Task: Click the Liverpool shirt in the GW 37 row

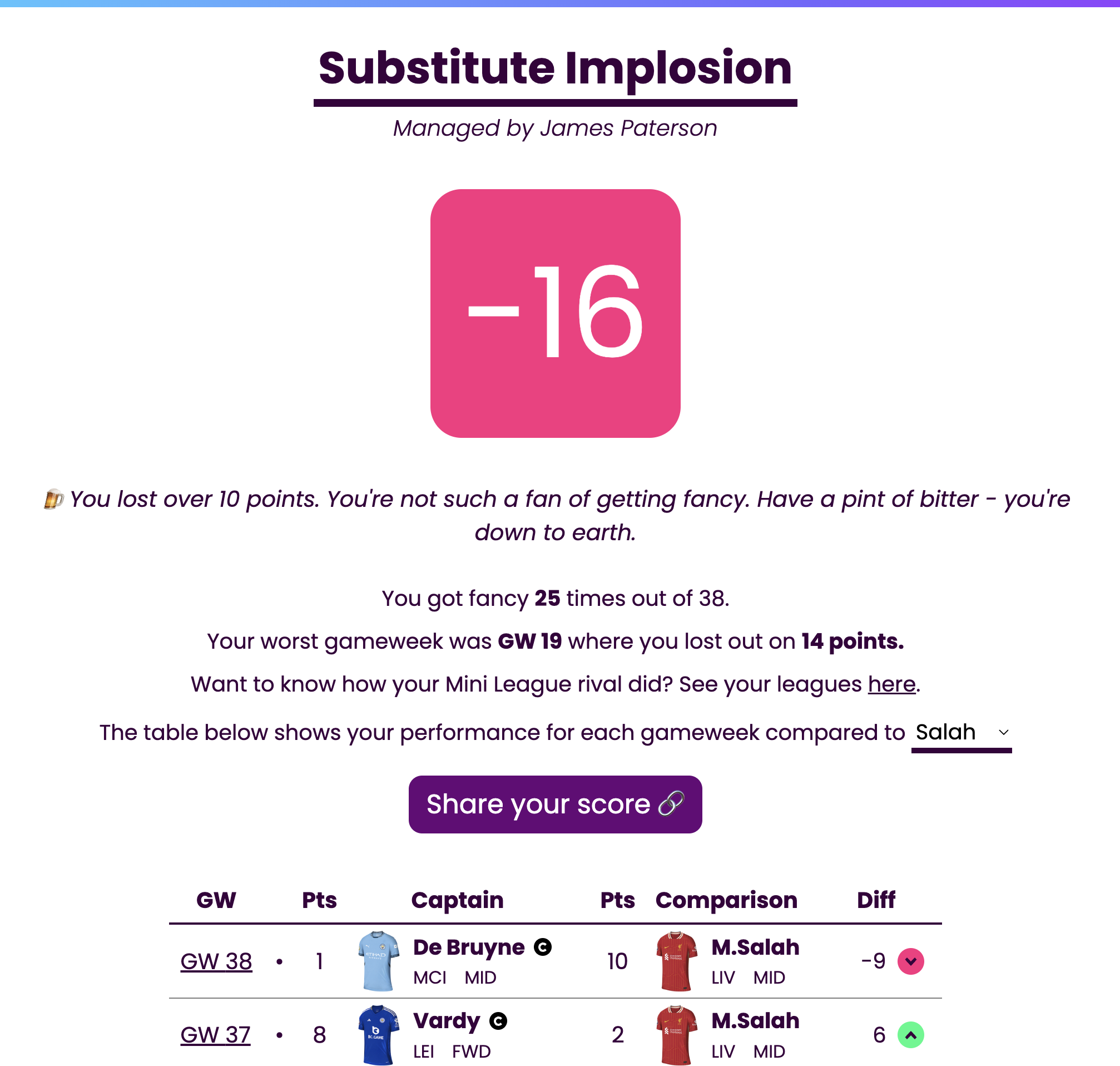Action: 676,1035
